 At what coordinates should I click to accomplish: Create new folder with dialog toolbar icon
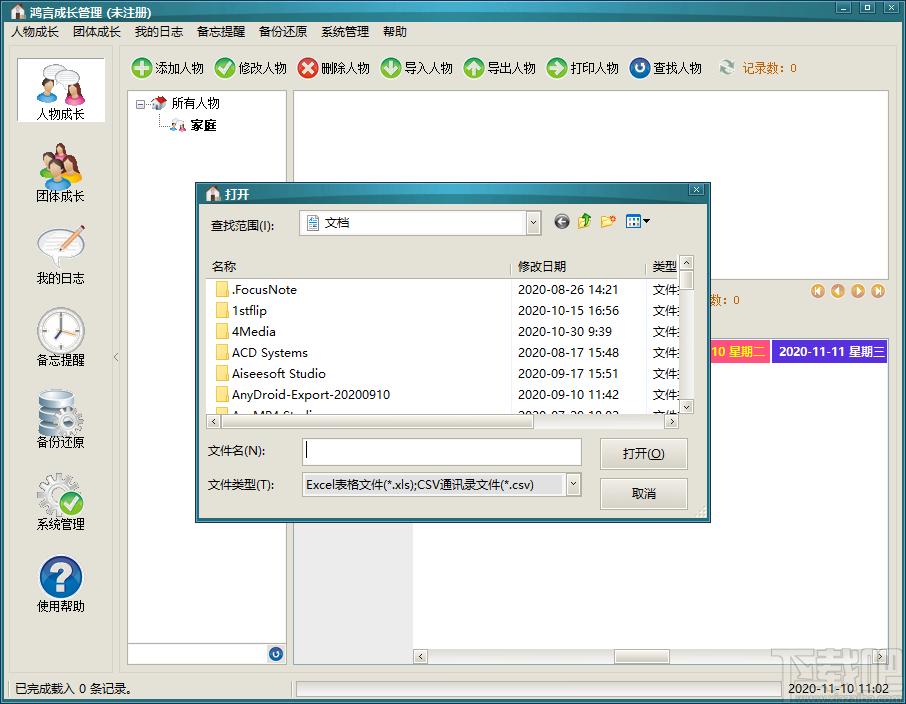(x=608, y=221)
